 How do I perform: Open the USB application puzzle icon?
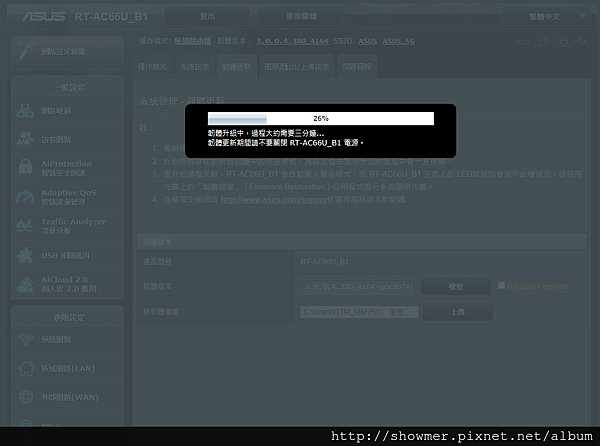pos(25,255)
